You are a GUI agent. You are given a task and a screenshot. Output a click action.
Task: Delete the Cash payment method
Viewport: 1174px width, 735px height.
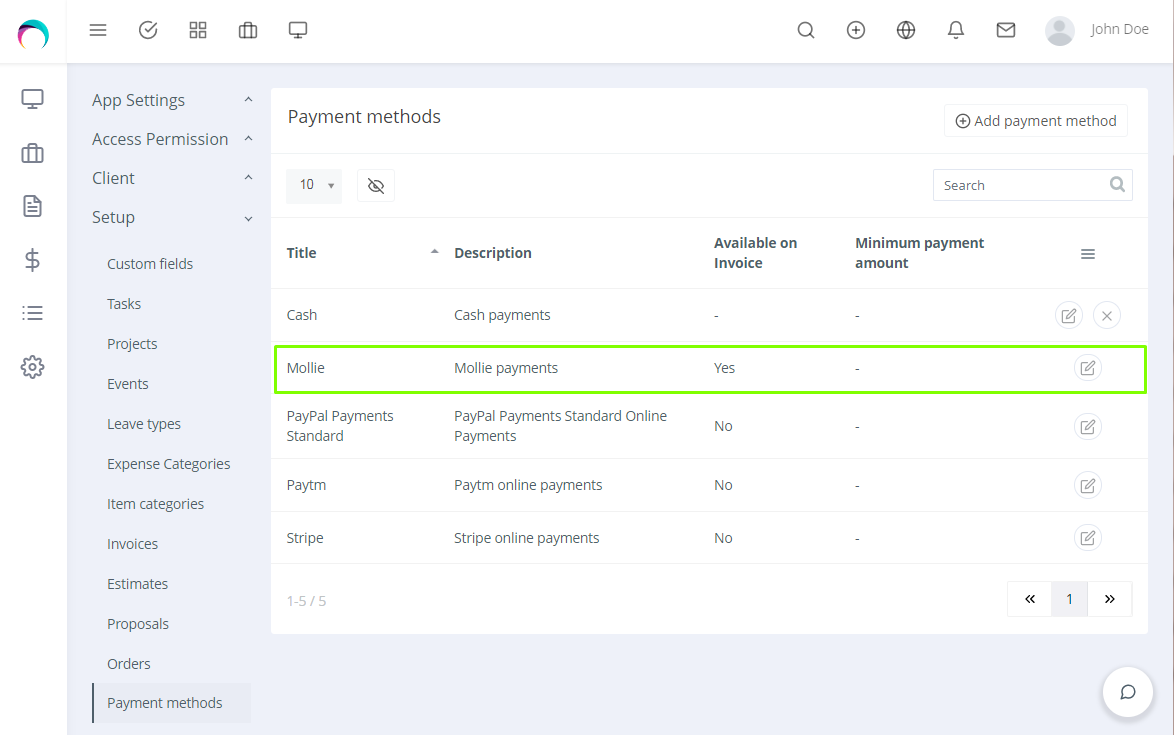[1106, 316]
